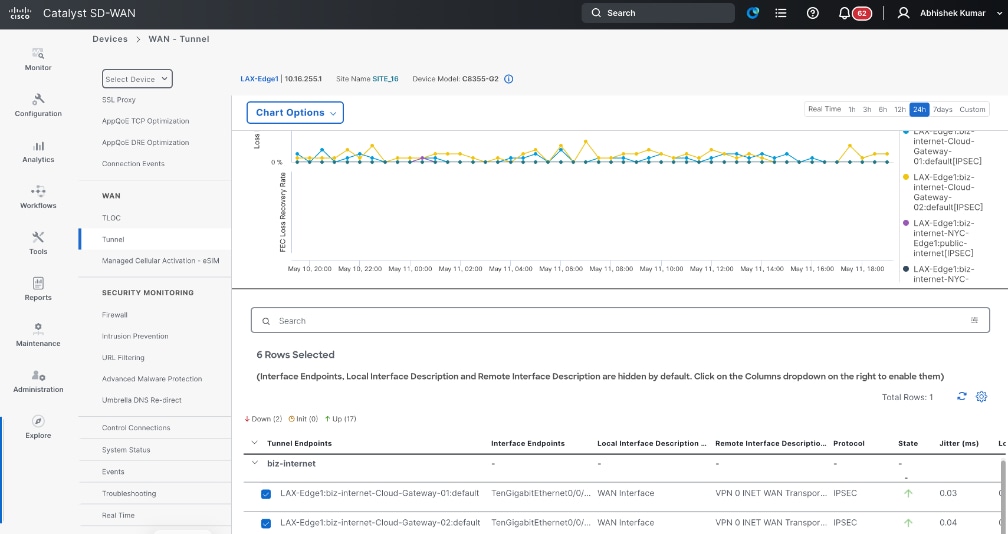The image size is (1008, 534).
Task: Open Umbrella DNS Re-direct menu item
Action: 141,400
